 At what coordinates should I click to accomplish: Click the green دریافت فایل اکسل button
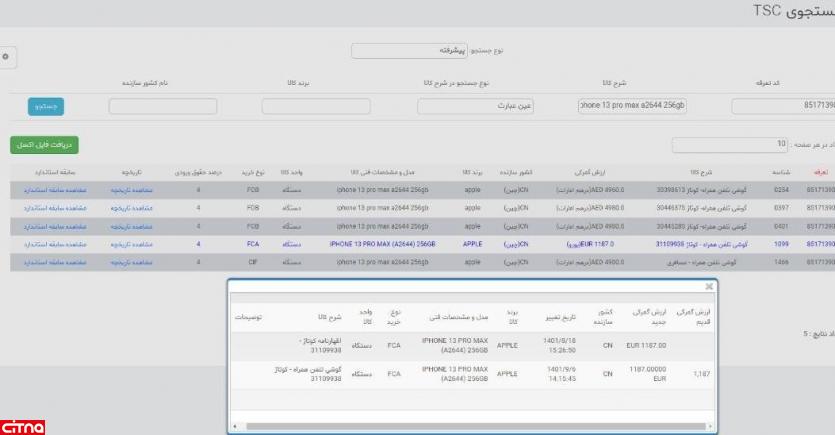pos(43,145)
